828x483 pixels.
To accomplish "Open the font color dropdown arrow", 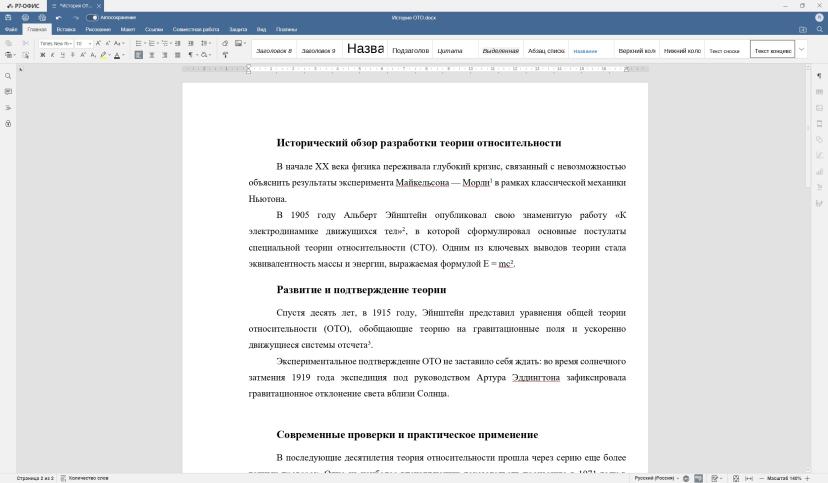I will point(124,55).
